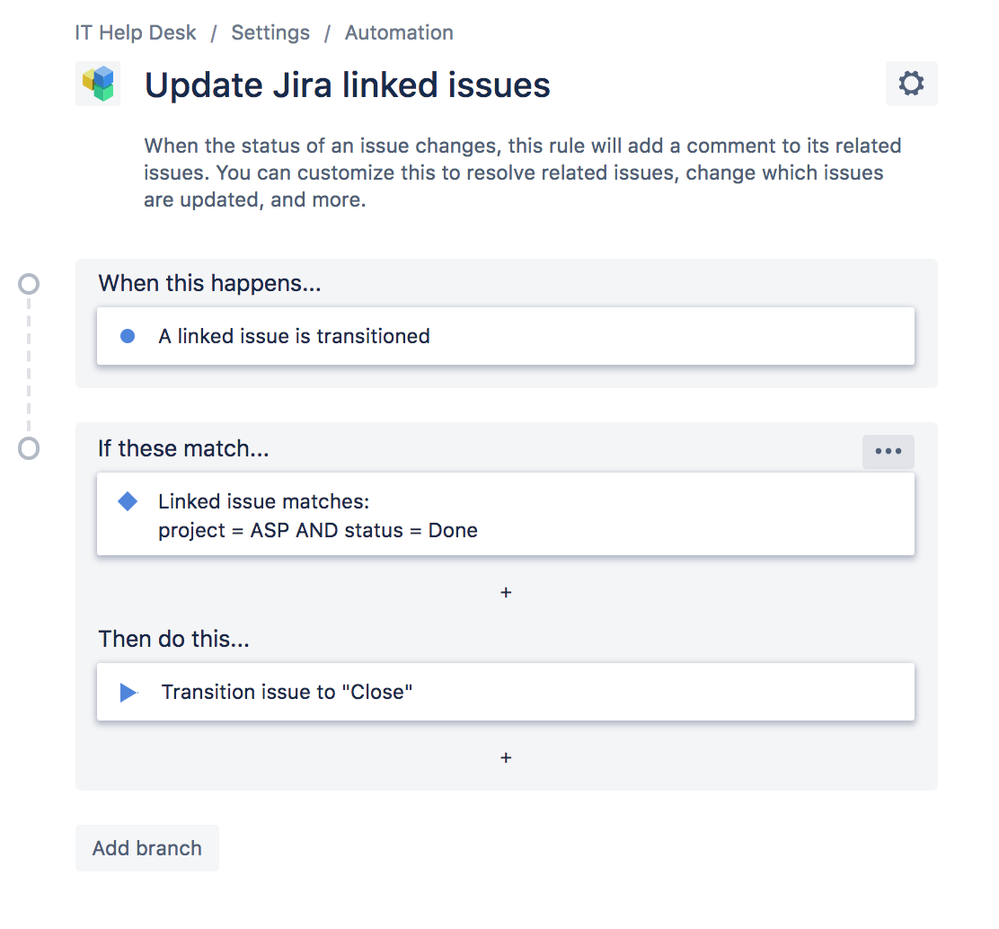999x929 pixels.
Task: Click the colorful cube rule icon
Action: tap(98, 84)
